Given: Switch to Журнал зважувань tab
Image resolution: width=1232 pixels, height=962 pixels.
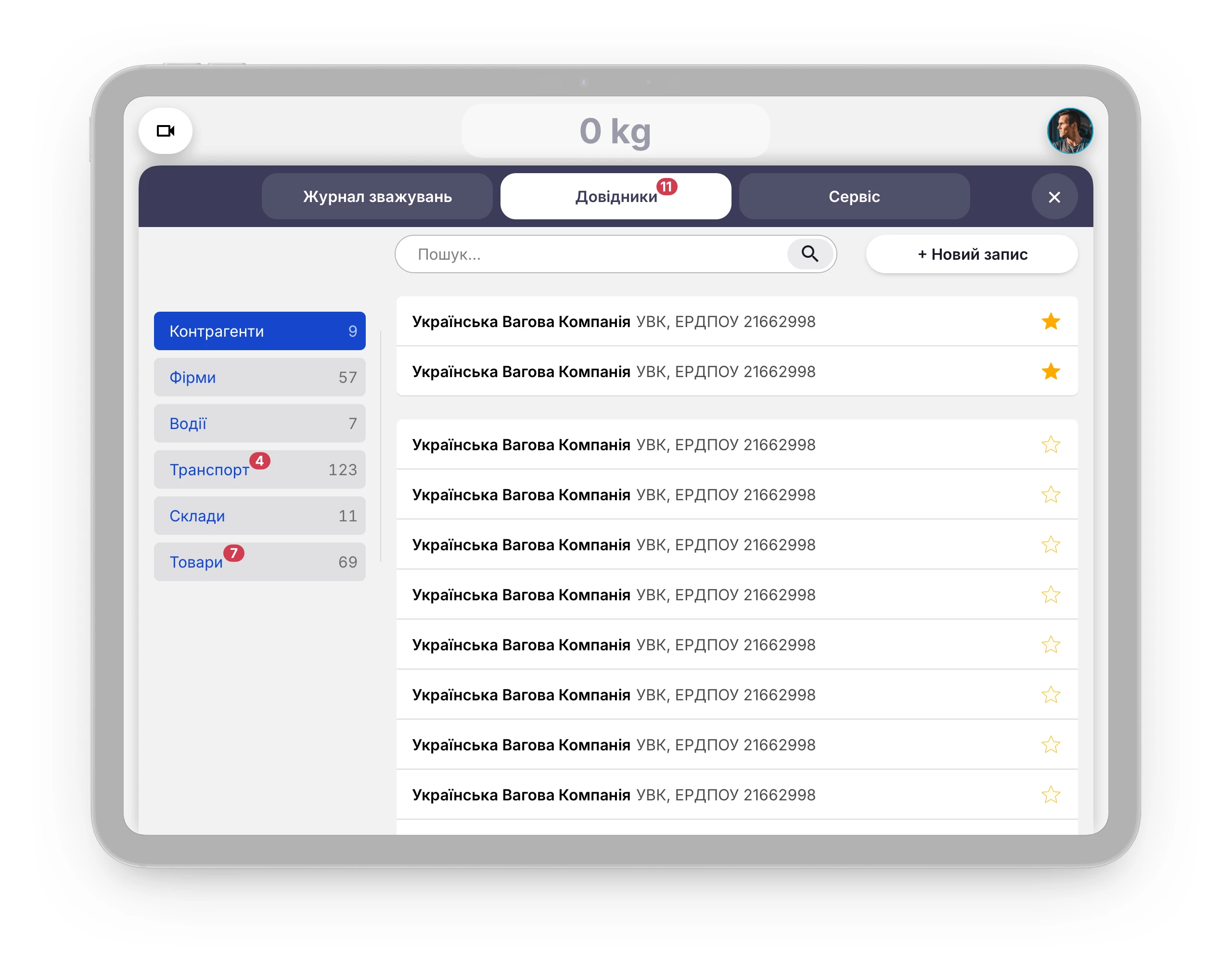Looking at the screenshot, I should click(377, 197).
